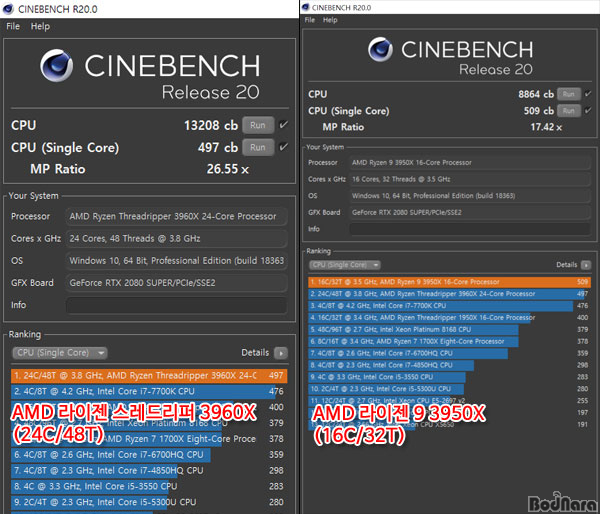Toggle Single Core checkbox in right window

[588, 110]
